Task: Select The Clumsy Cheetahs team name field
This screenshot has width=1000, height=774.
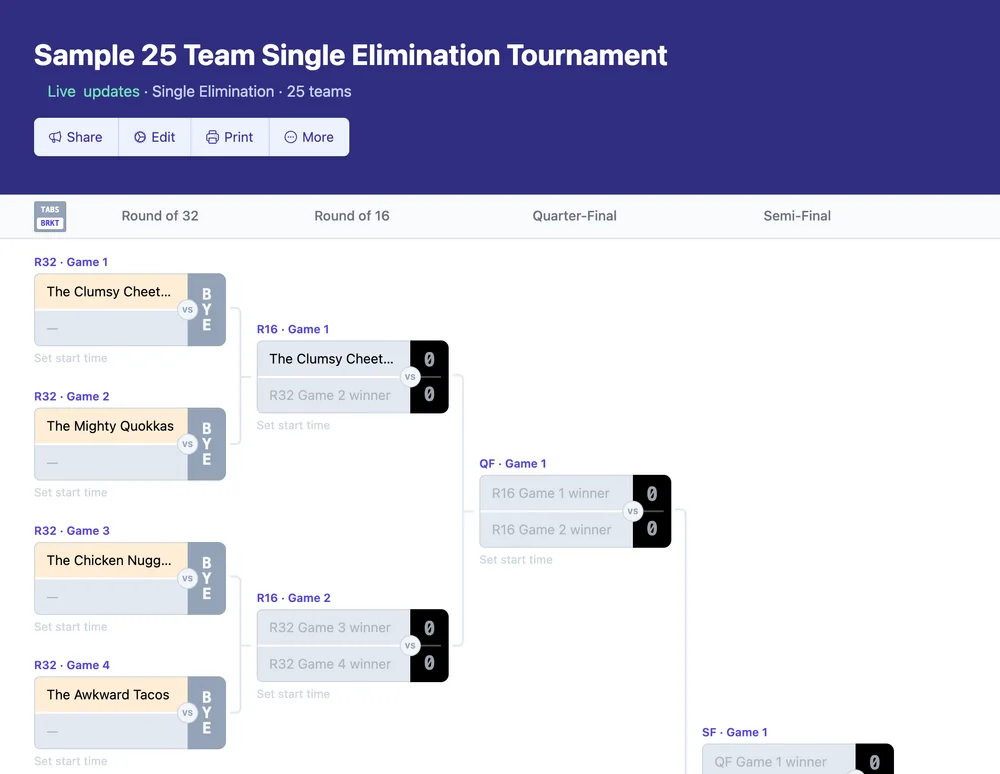Action: [x=110, y=291]
